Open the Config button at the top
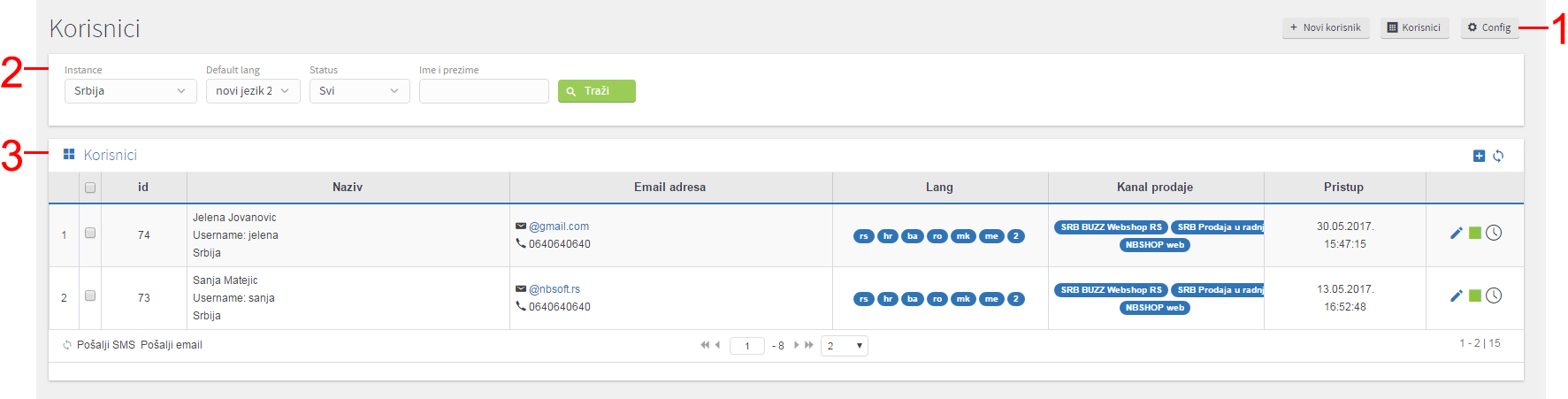 click(1489, 27)
